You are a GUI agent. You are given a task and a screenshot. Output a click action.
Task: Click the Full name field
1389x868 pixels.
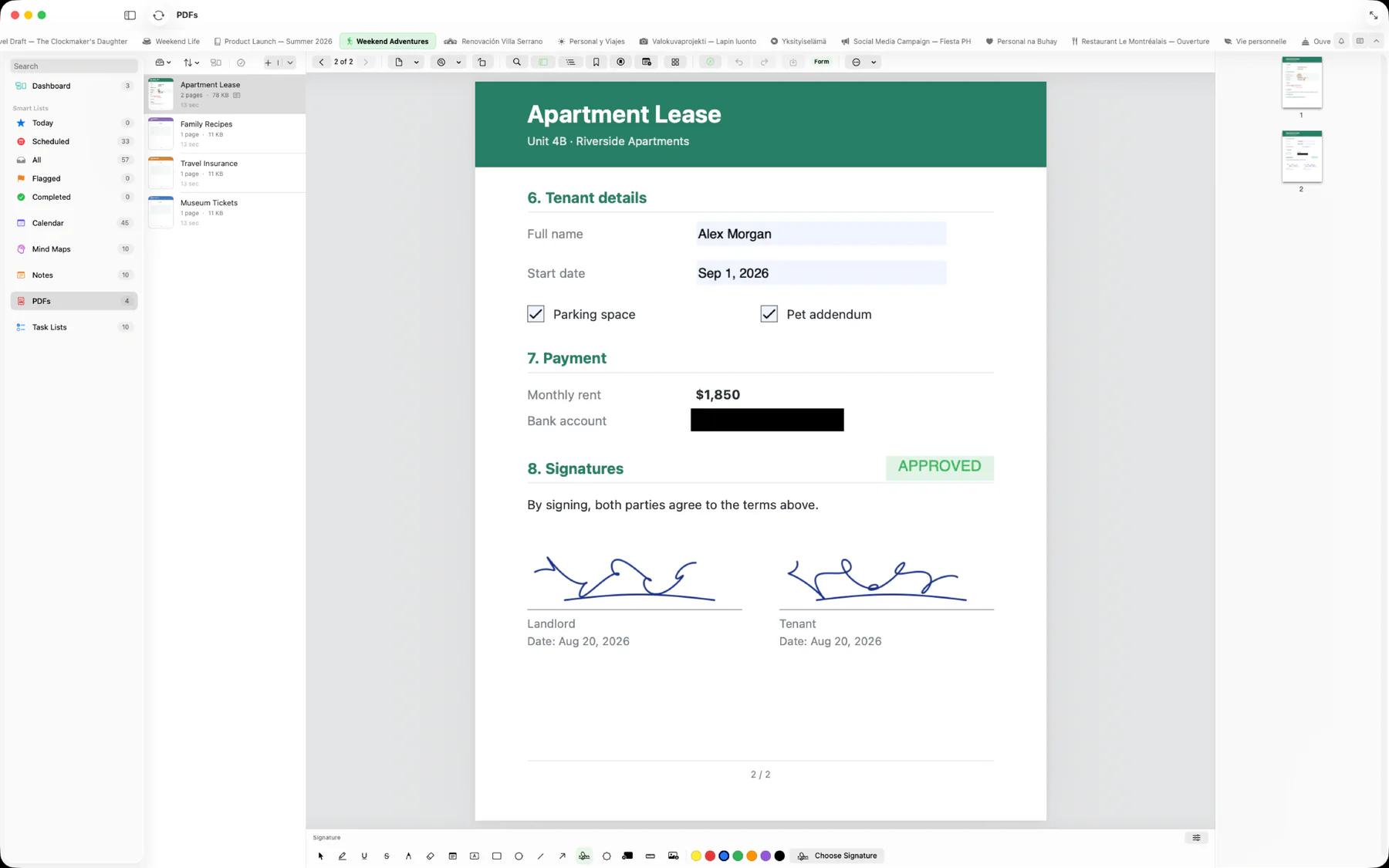[x=821, y=234]
